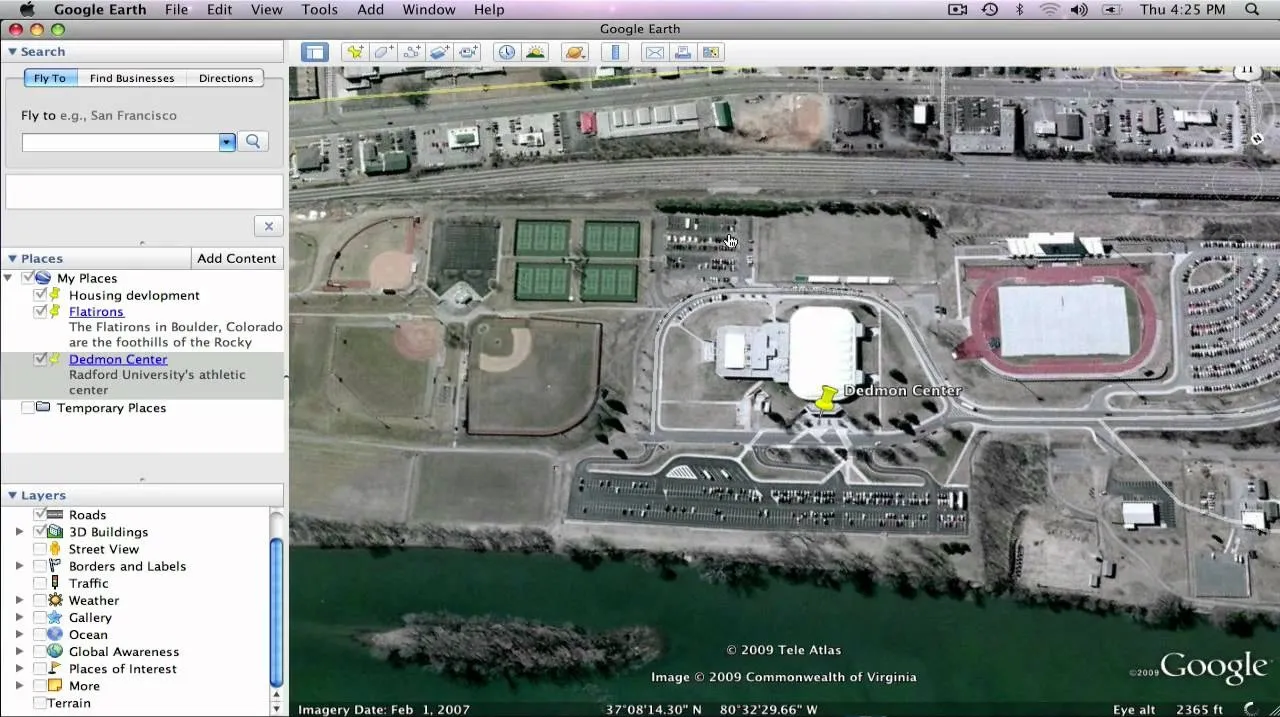Click the Layers panel scrollbar thumb
Image resolution: width=1280 pixels, height=717 pixels.
(277, 612)
